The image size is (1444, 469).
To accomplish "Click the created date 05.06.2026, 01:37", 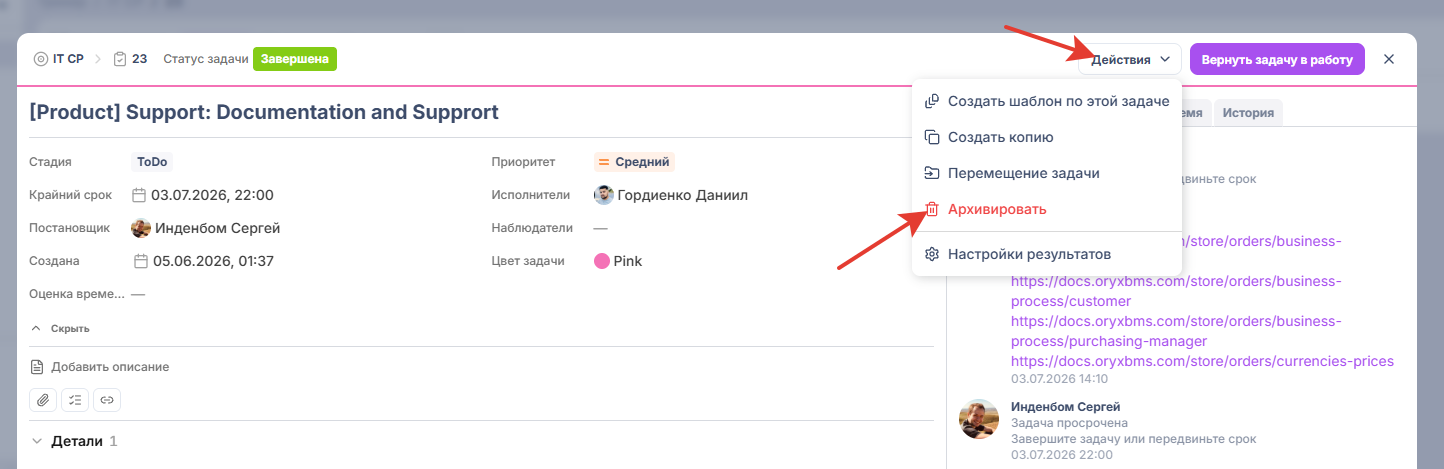I will [x=213, y=261].
